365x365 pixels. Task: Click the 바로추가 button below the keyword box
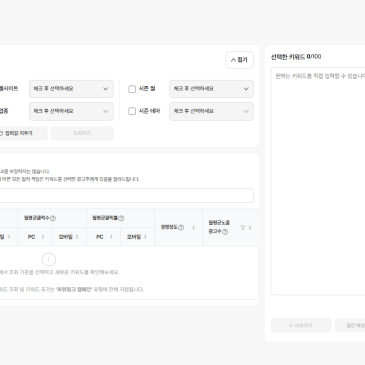tap(301, 325)
